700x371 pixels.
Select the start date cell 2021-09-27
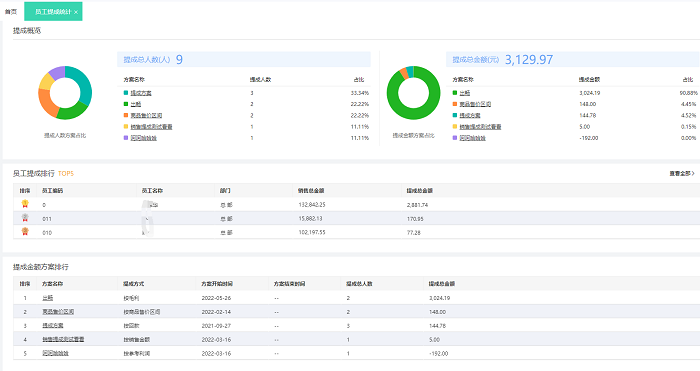click(216, 325)
